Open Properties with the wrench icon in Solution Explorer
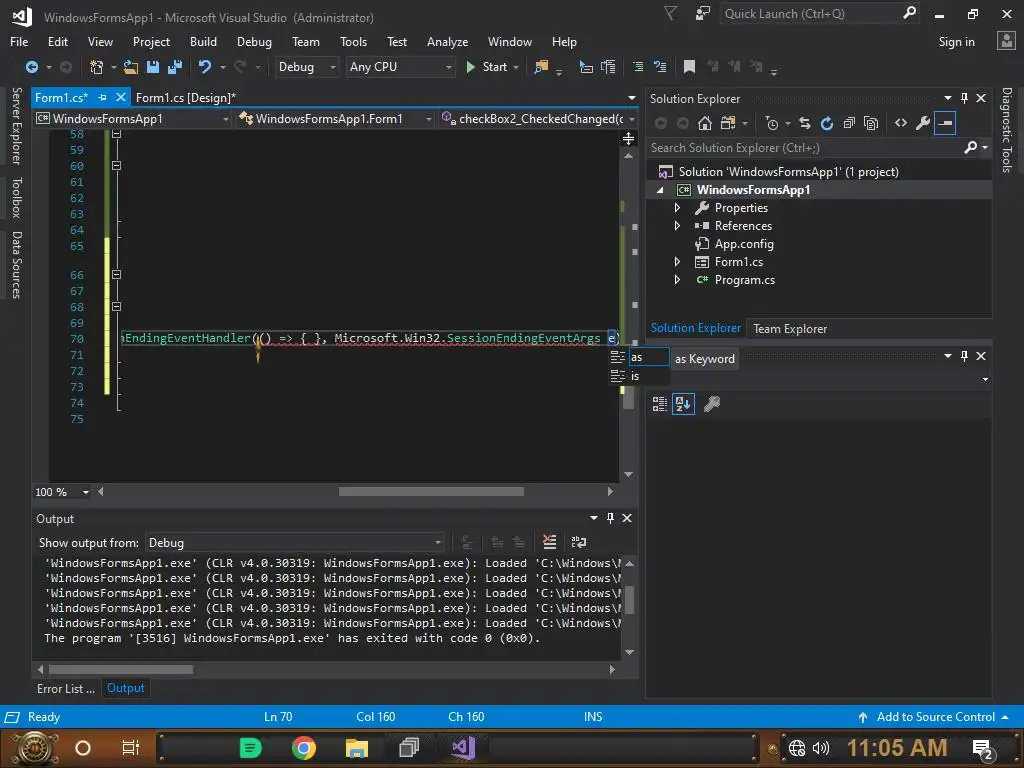Image resolution: width=1024 pixels, height=768 pixels. [x=923, y=123]
